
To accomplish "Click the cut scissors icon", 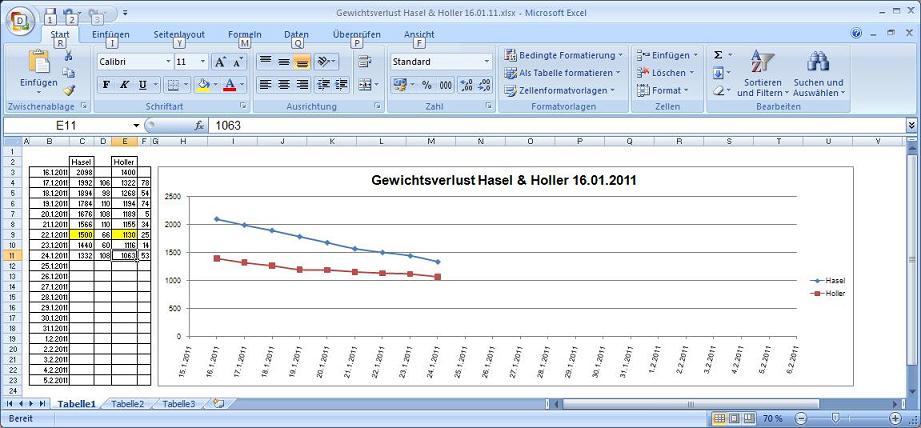I will click(x=69, y=56).
